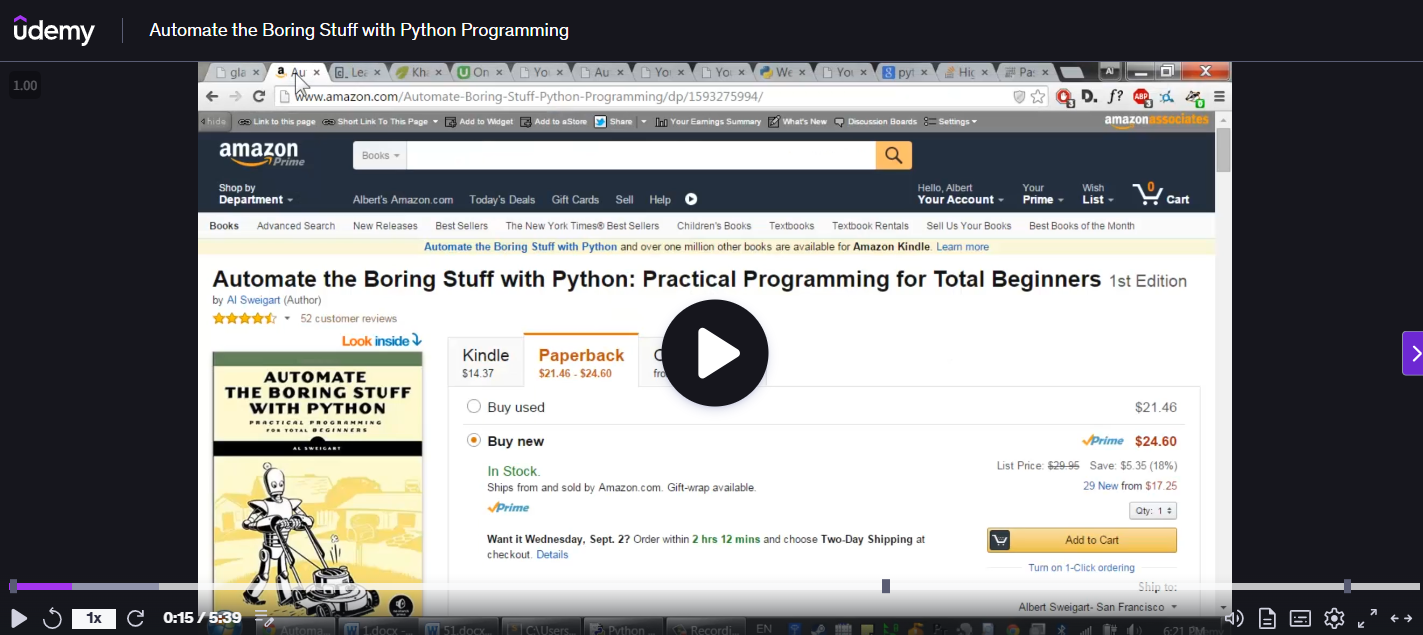Rewind the video five seconds
1423x635 pixels.
click(53, 618)
